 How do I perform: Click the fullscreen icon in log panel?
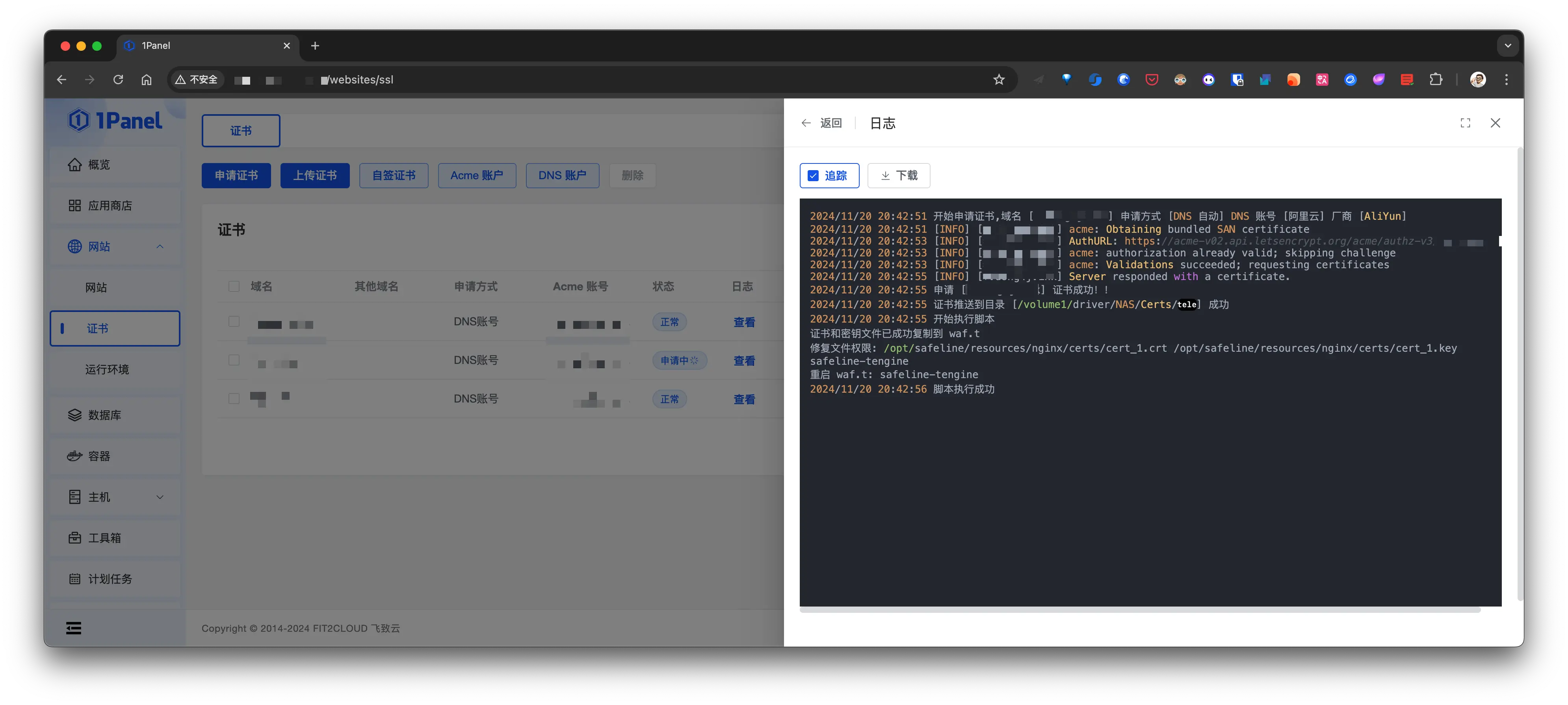coord(1465,123)
